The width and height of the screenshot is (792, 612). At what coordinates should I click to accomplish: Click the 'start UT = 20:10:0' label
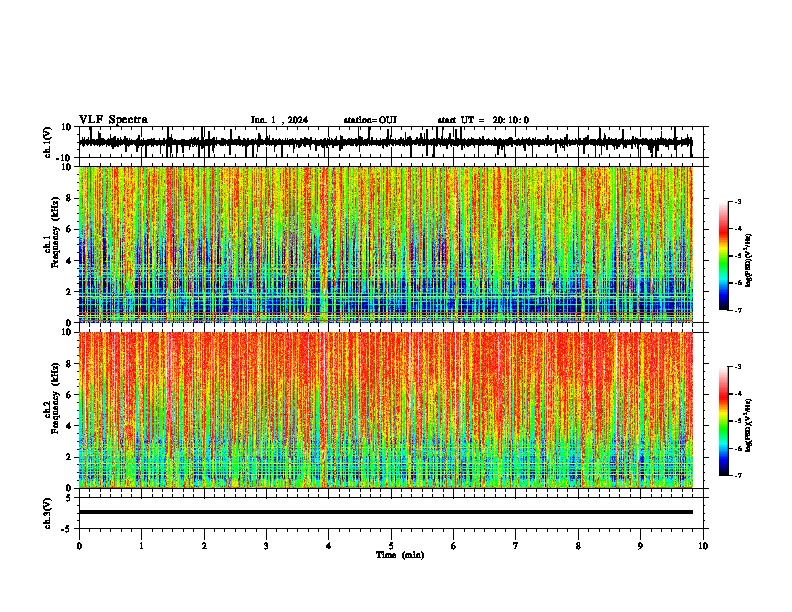click(483, 120)
